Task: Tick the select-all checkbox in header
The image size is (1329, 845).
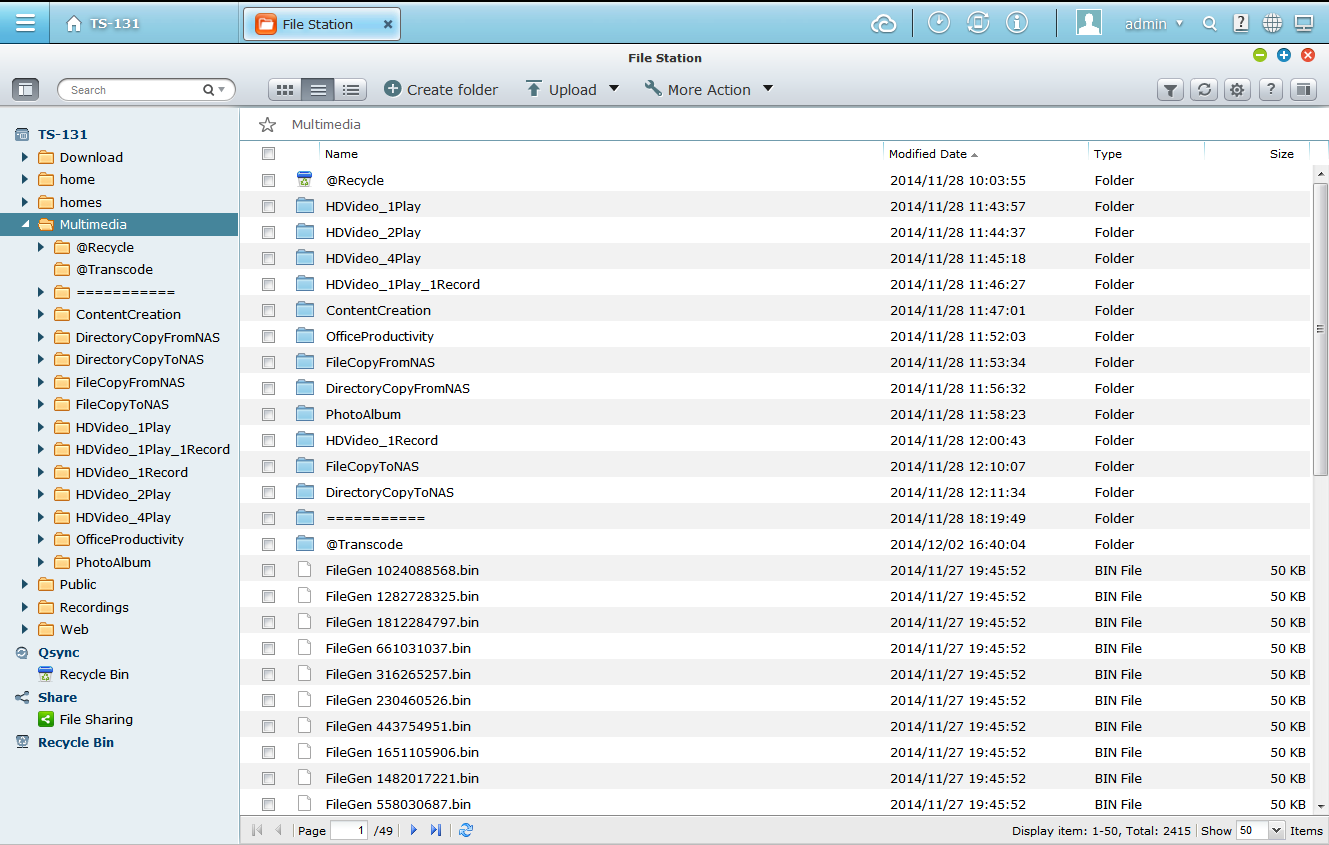Action: 268,154
